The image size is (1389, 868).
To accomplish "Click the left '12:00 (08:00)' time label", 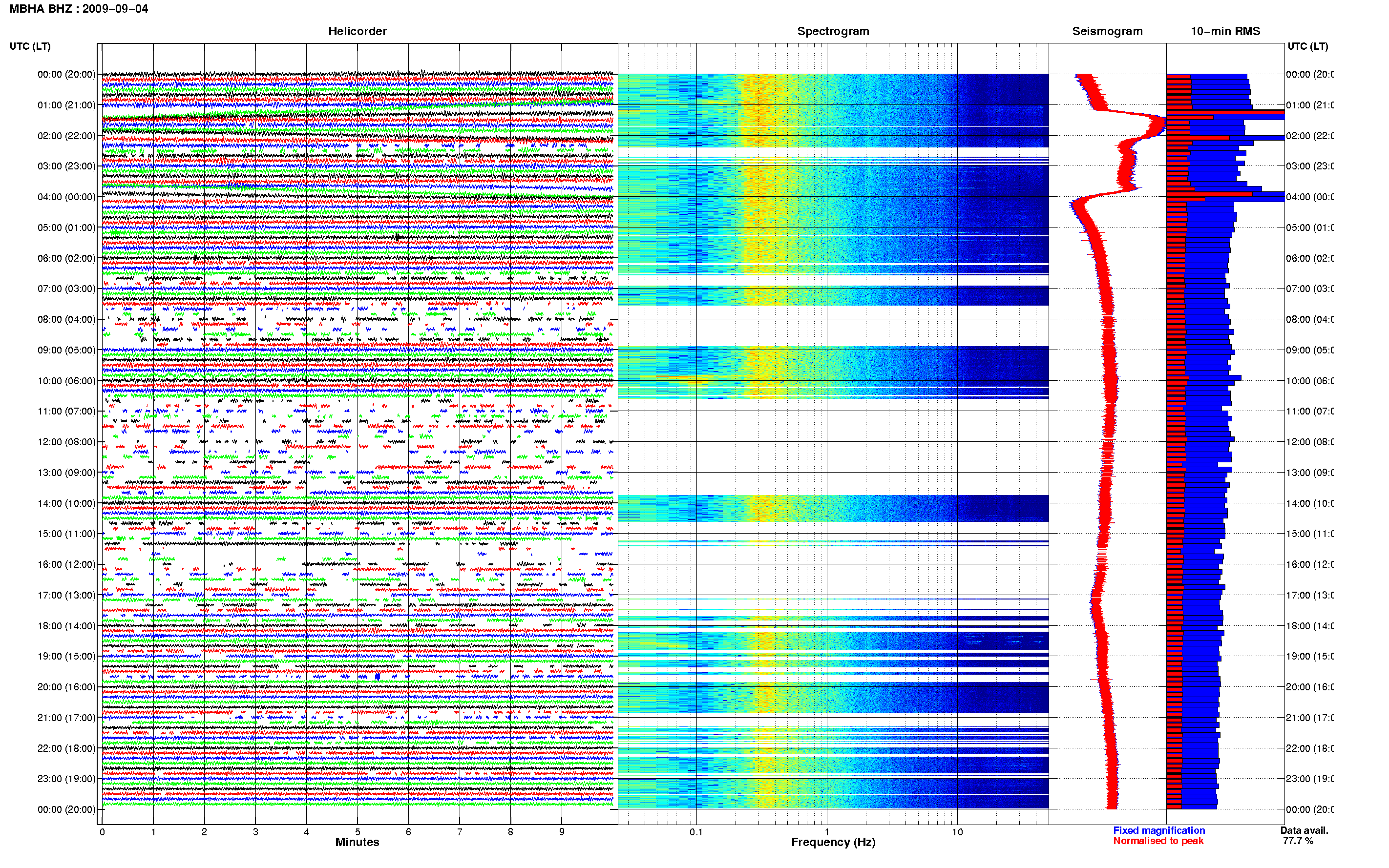I will tap(66, 442).
